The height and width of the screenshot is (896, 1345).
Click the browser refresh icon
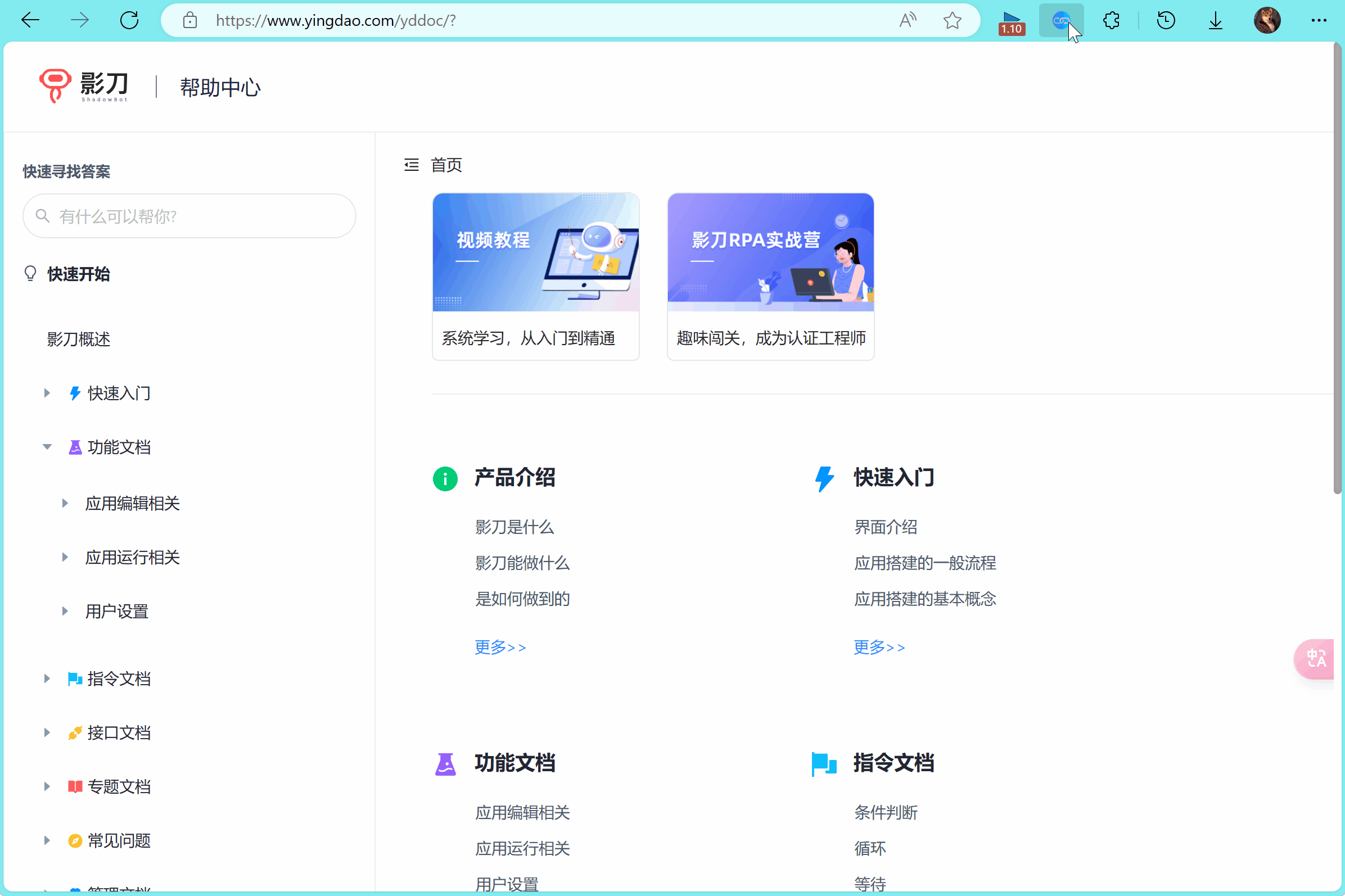point(129,21)
